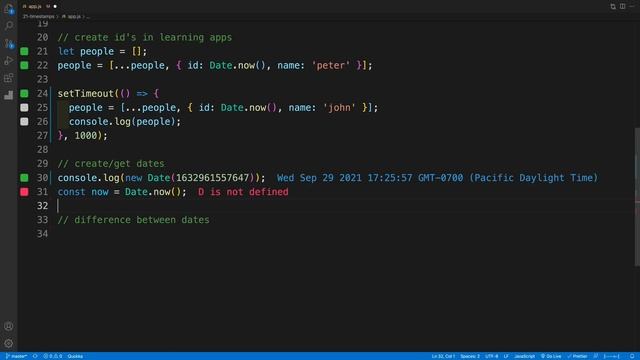Click UTF-8 encoding in status bar
Viewport: 640px width, 360px height.
pos(491,356)
